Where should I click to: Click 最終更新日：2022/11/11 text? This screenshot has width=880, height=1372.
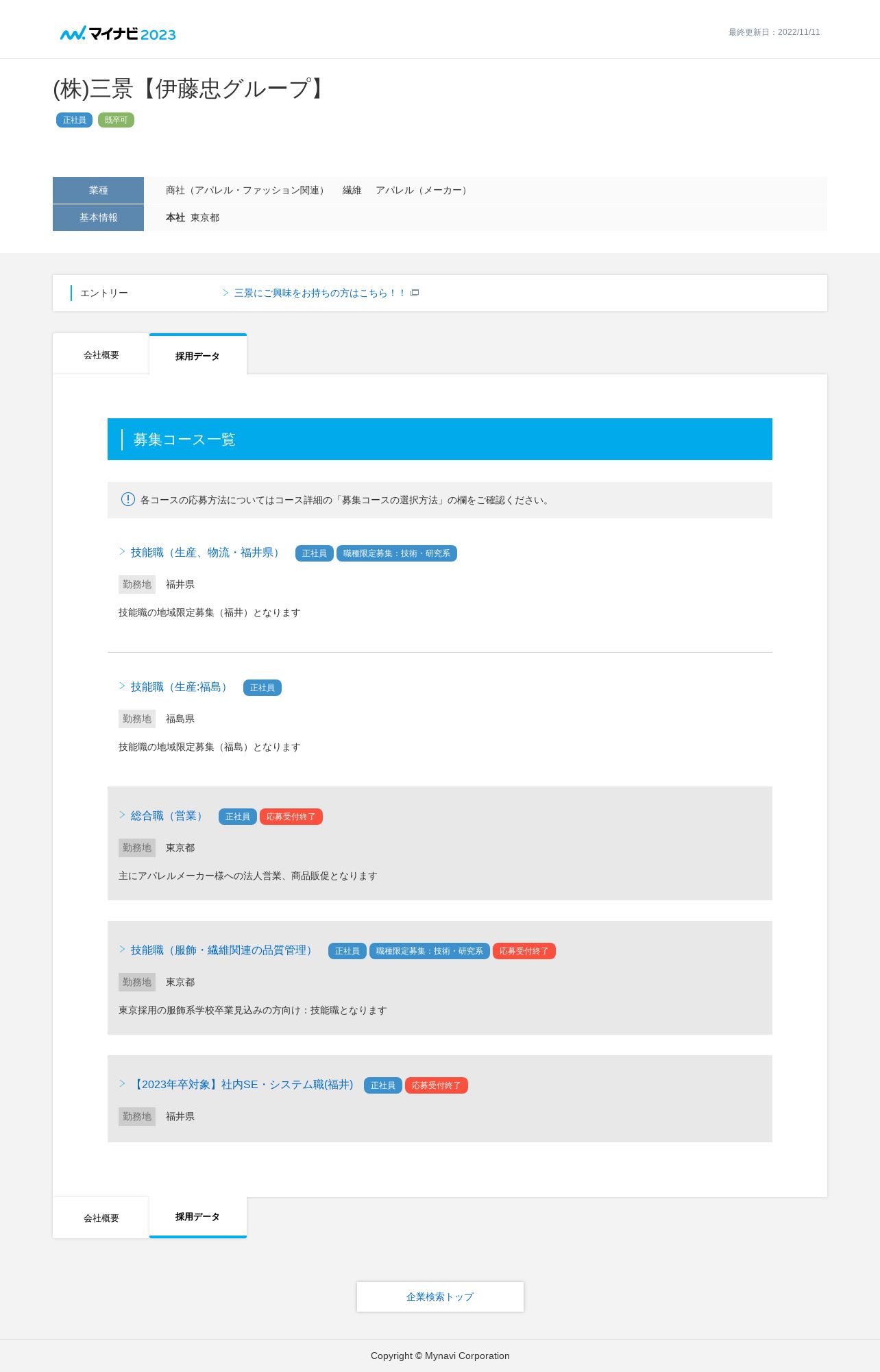coord(774,32)
